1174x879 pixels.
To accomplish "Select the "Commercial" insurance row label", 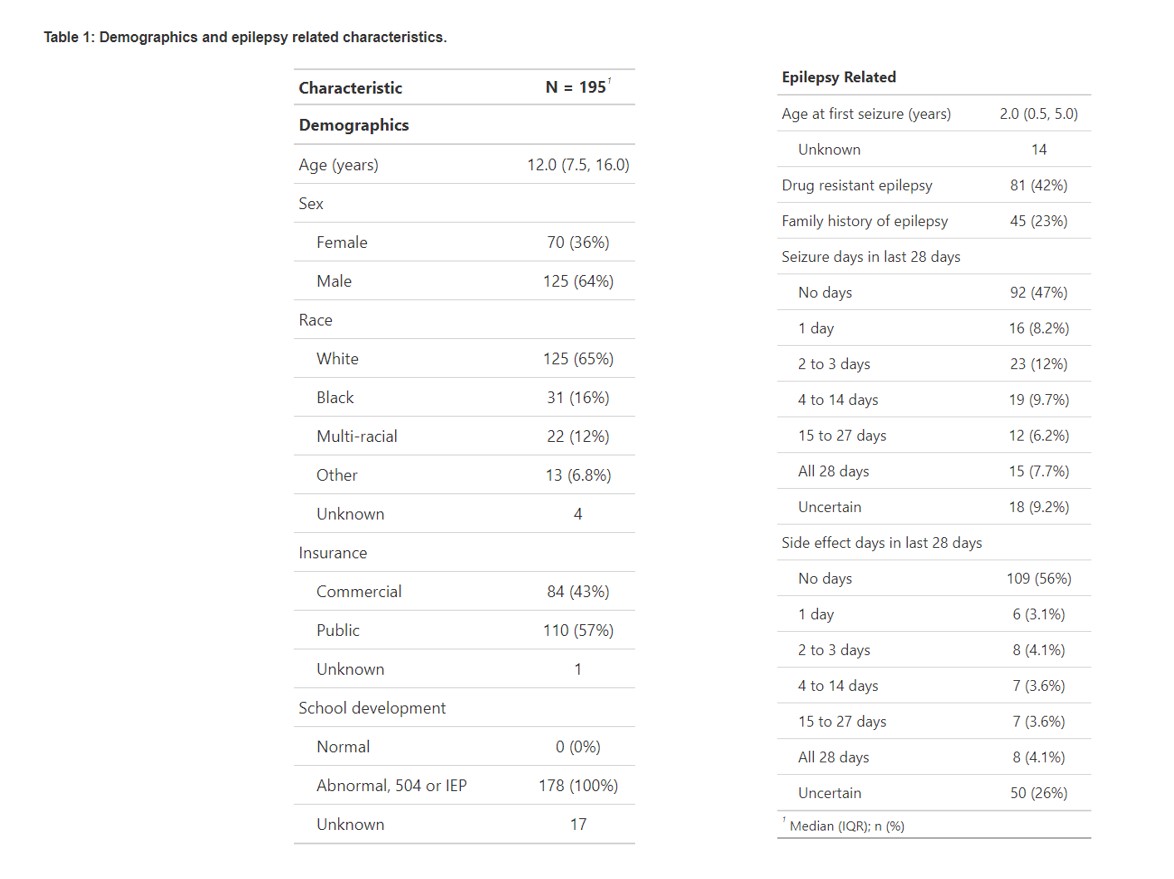I will pyautogui.click(x=358, y=592).
